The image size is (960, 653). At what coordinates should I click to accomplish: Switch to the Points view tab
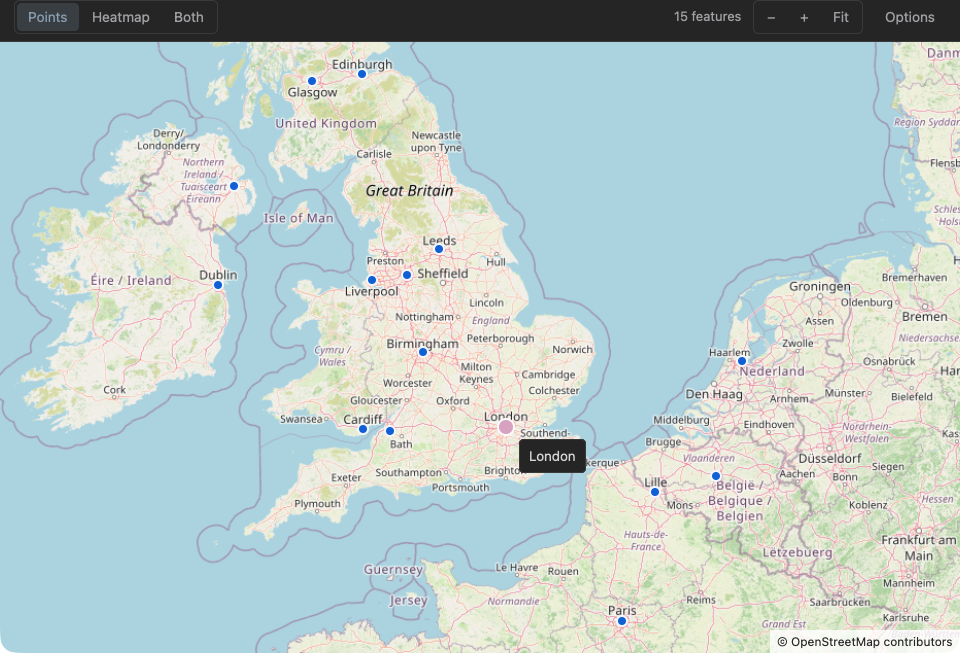click(47, 17)
